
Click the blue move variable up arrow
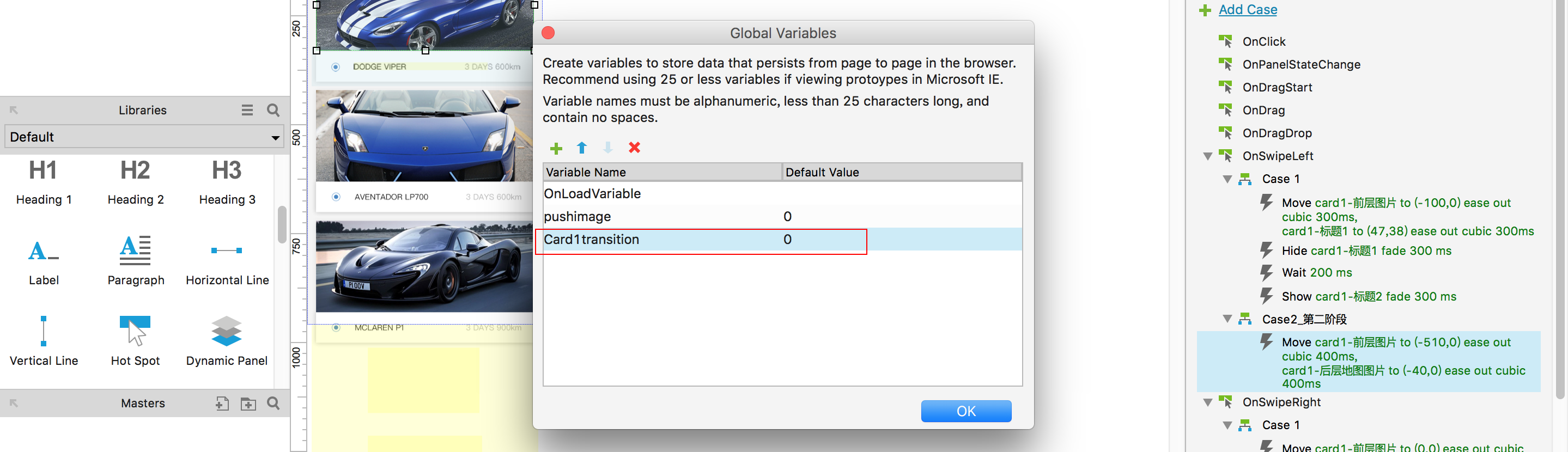point(582,148)
